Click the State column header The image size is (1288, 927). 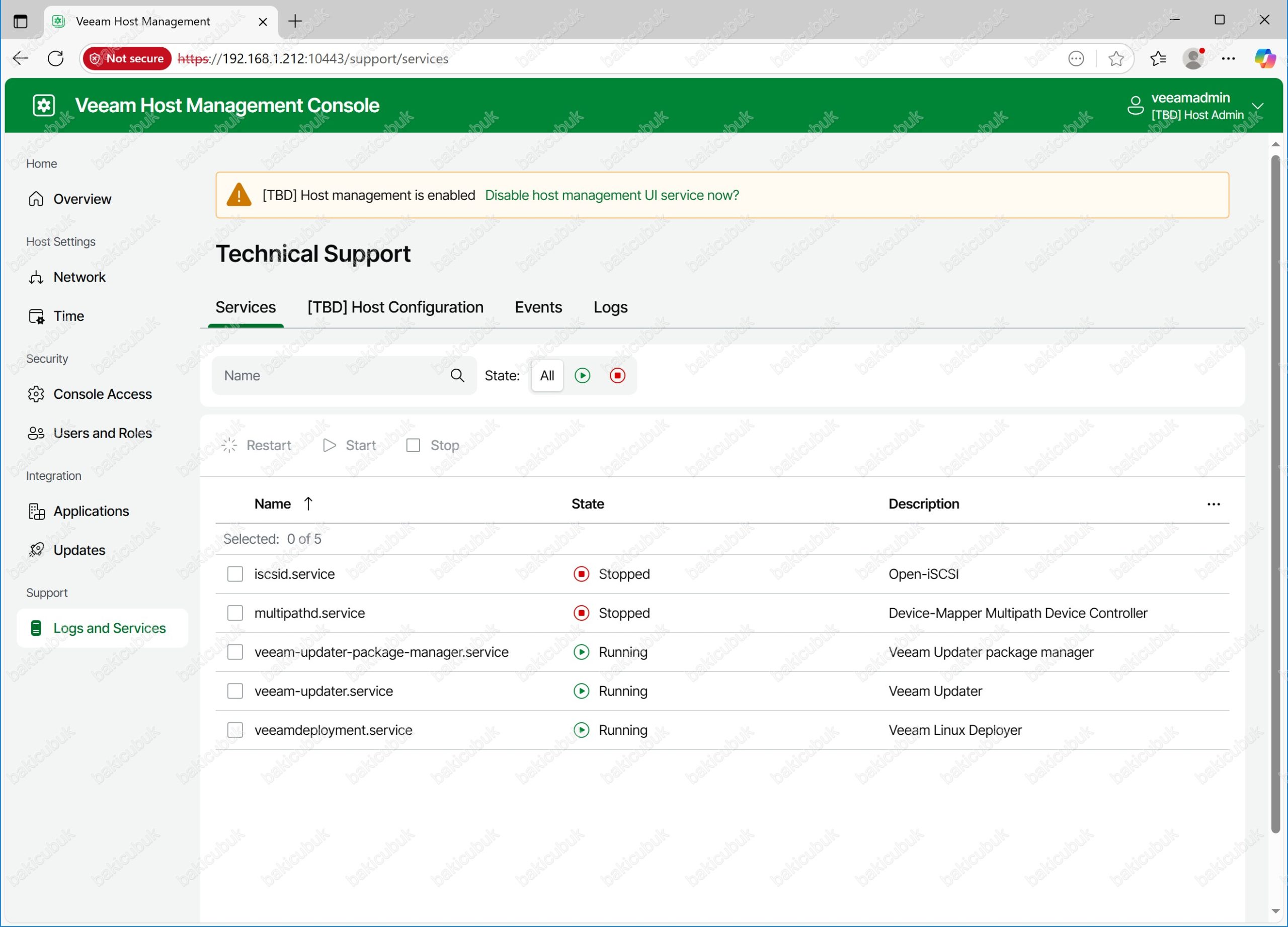point(588,503)
